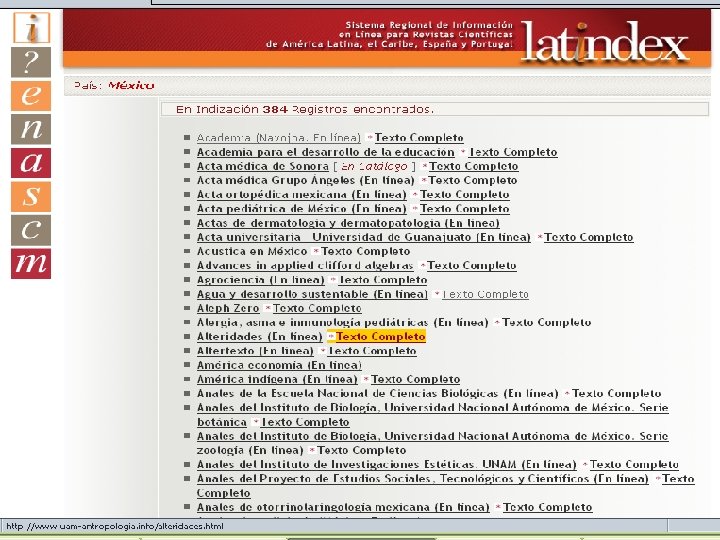Select the 'n' sidebar tile
This screenshot has width=720, height=540.
click(31, 129)
